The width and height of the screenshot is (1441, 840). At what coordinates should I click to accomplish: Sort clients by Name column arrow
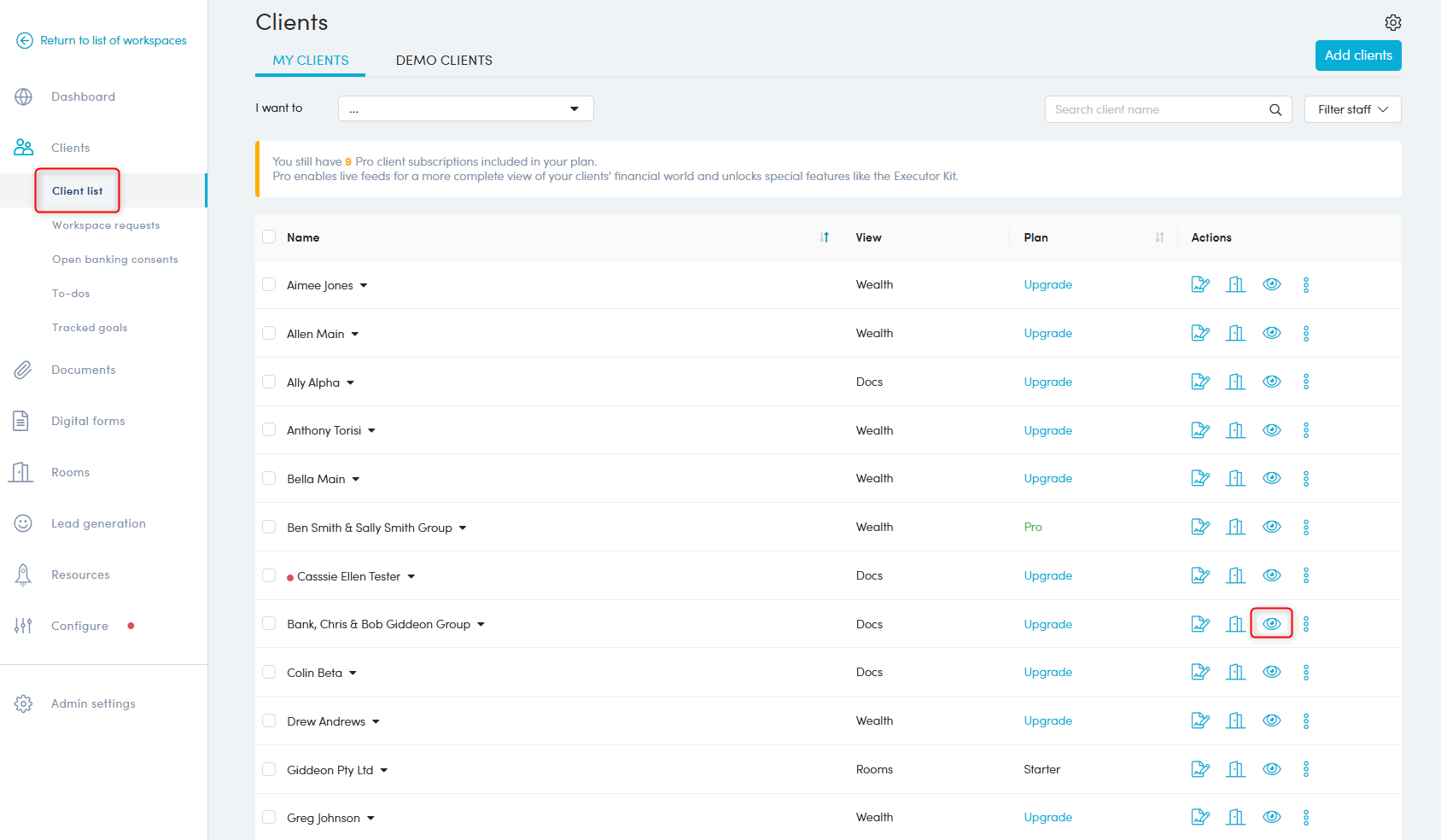pyautogui.click(x=824, y=237)
